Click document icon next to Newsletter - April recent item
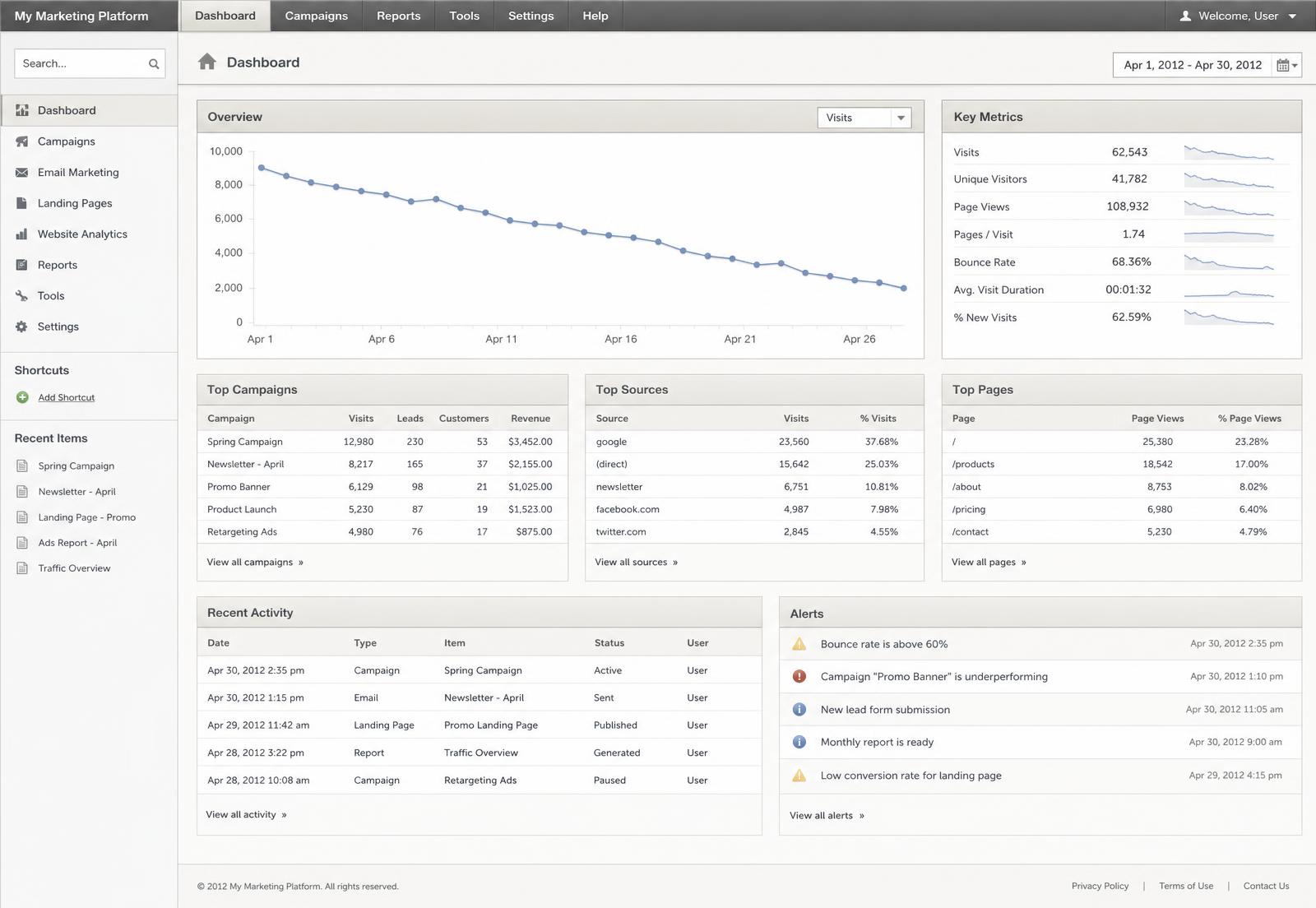Image resolution: width=1316 pixels, height=908 pixels. 22,492
